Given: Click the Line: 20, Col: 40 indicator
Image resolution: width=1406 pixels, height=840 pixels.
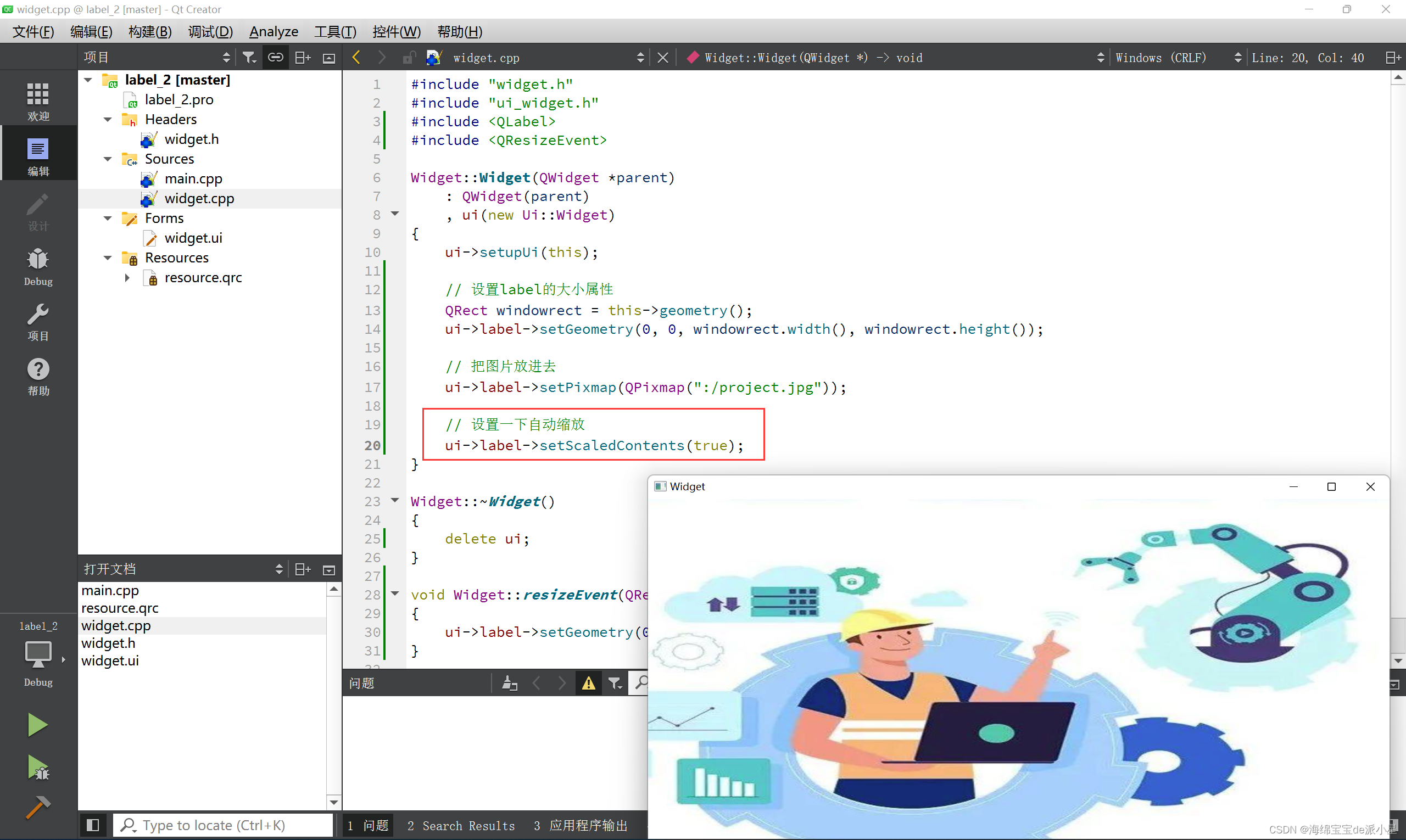Looking at the screenshot, I should point(1308,58).
